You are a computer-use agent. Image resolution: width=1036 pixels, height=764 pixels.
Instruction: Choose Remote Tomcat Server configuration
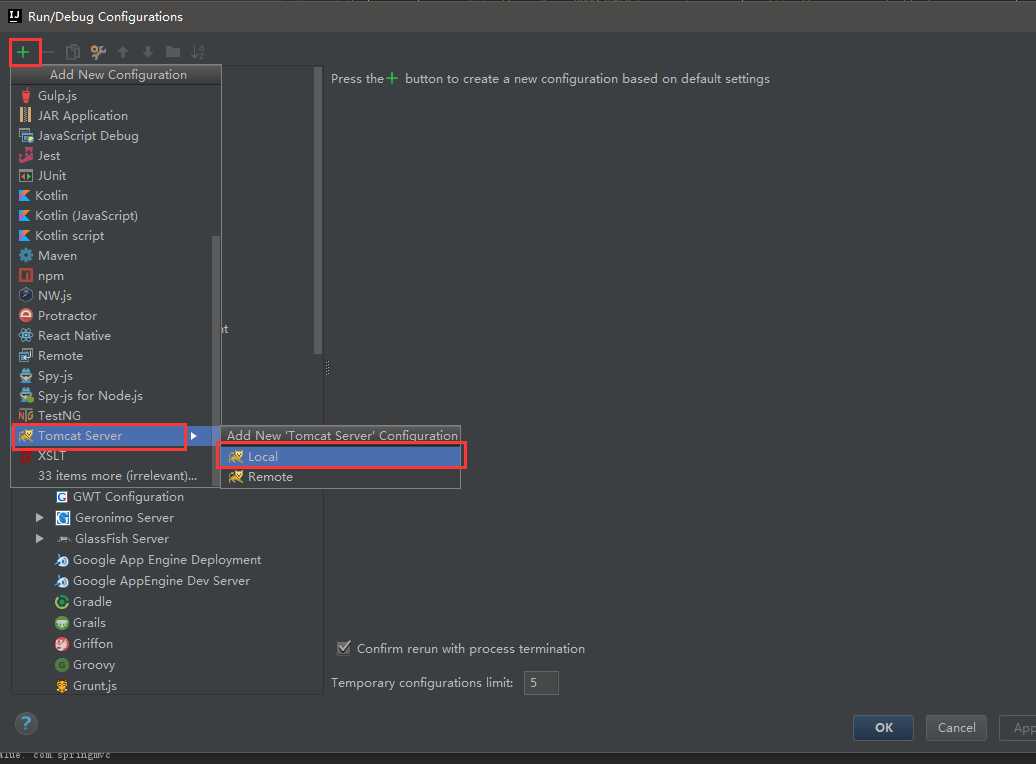[341, 477]
